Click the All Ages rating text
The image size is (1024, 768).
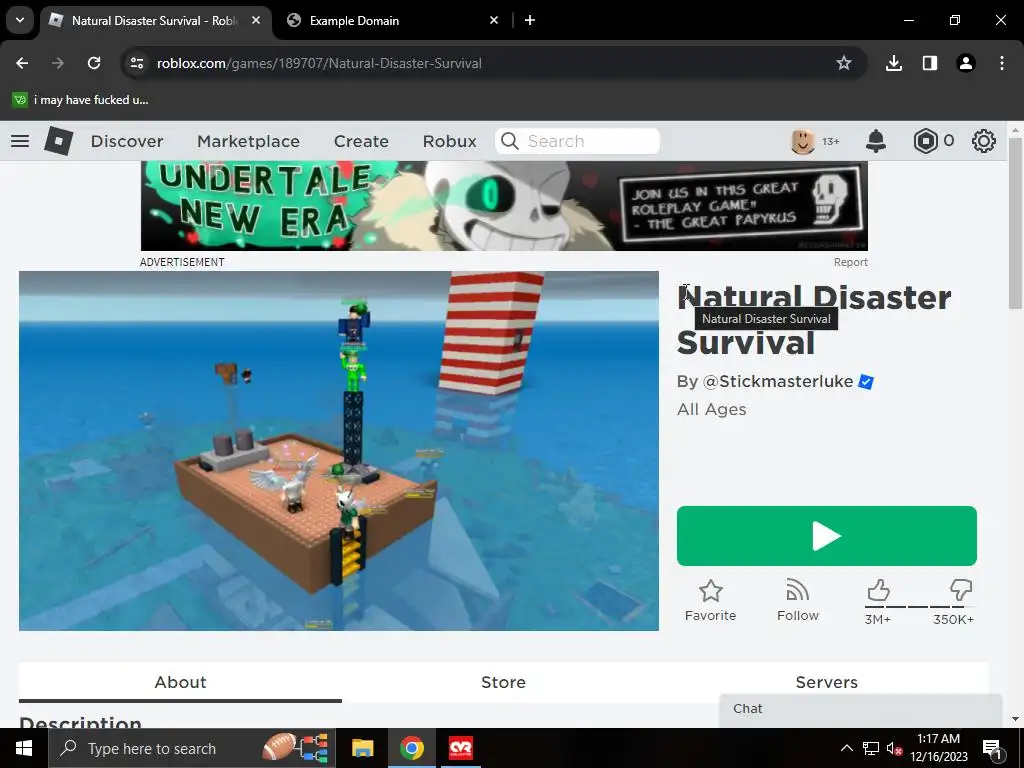pos(711,409)
